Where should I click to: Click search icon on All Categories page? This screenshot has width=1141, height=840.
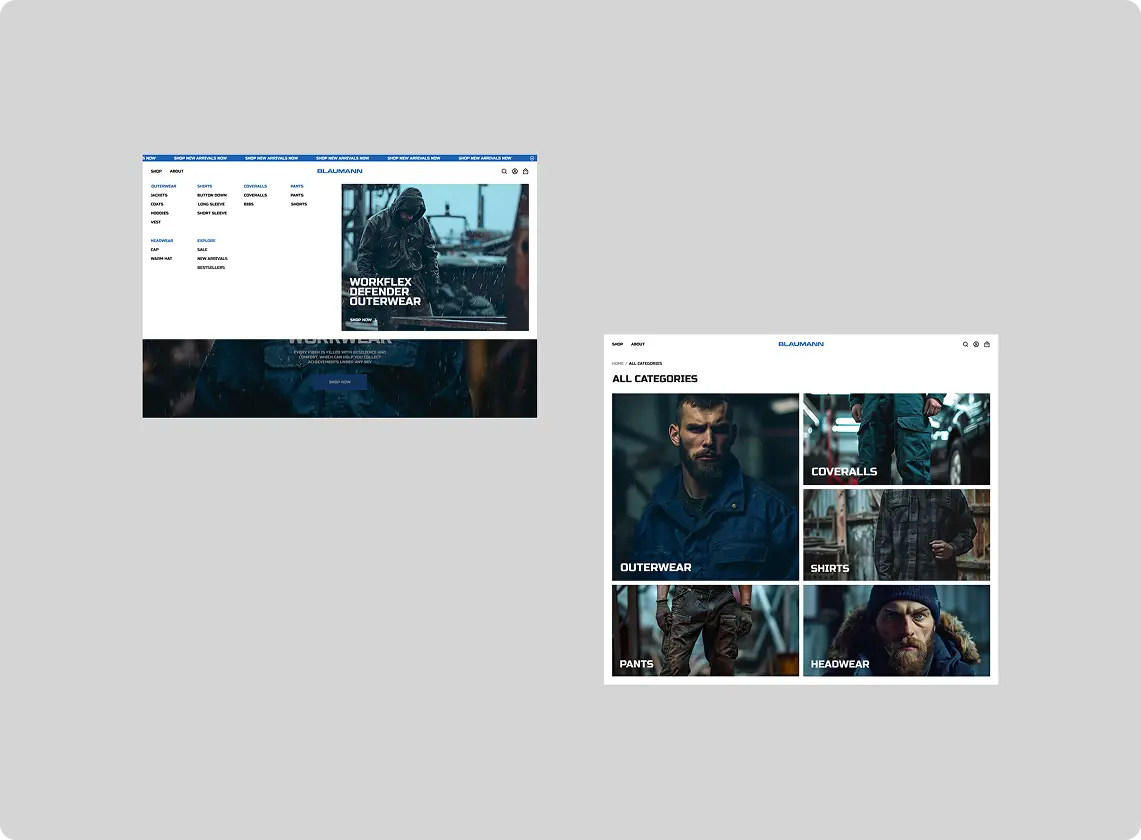[966, 344]
